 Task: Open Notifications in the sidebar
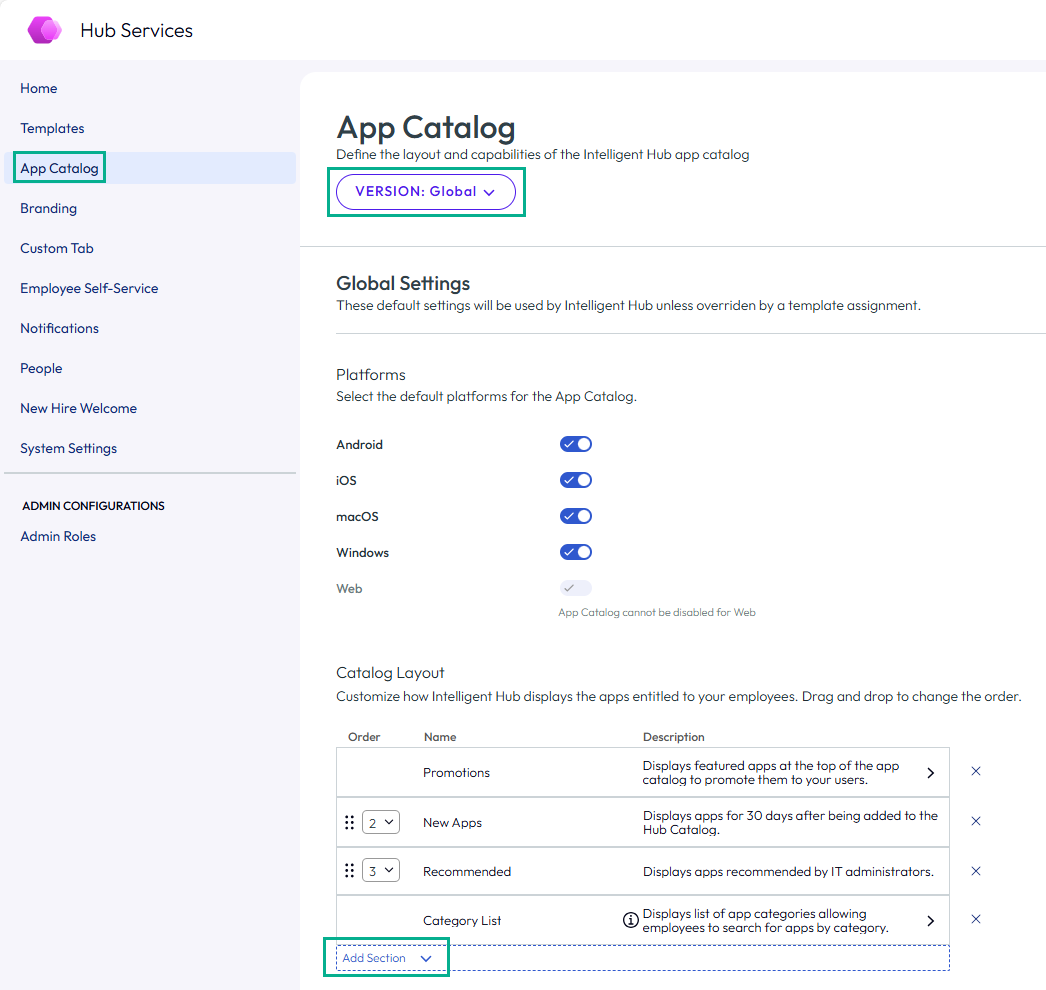[x=59, y=328]
